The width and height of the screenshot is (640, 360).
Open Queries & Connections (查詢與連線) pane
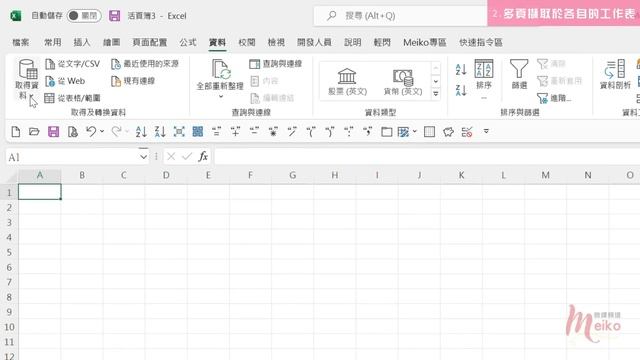[276, 64]
